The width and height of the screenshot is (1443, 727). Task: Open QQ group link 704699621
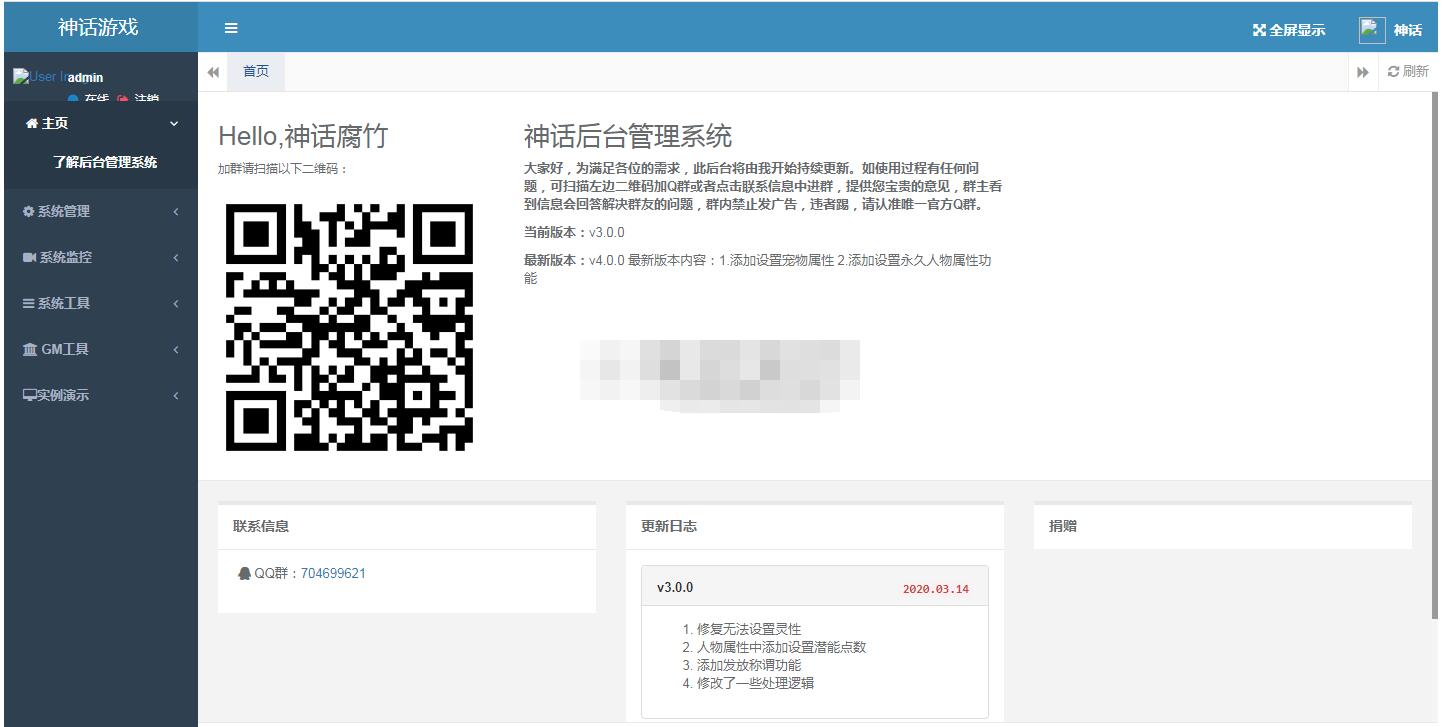[x=333, y=574]
